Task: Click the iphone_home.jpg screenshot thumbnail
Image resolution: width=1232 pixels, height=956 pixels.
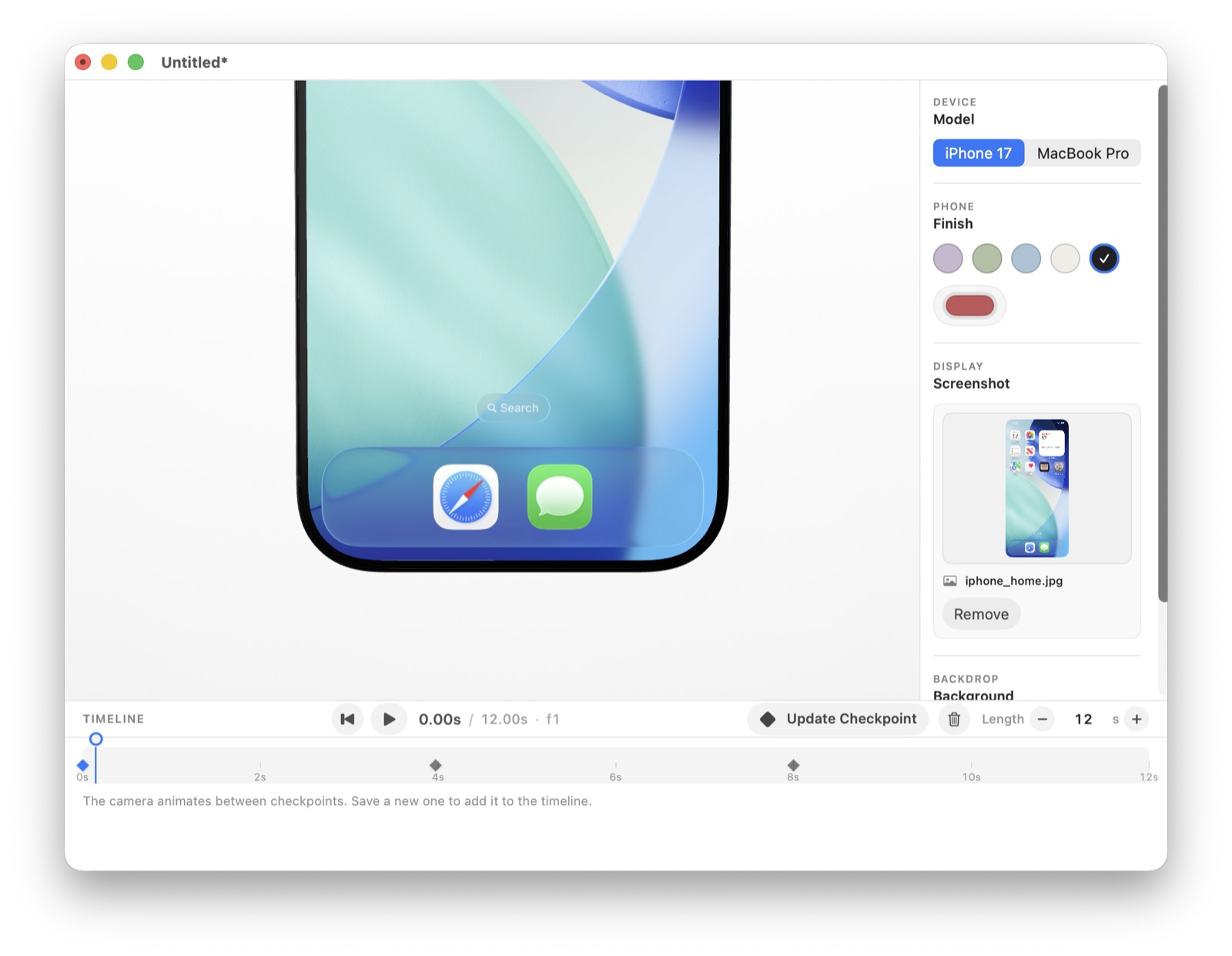Action: (x=1037, y=488)
